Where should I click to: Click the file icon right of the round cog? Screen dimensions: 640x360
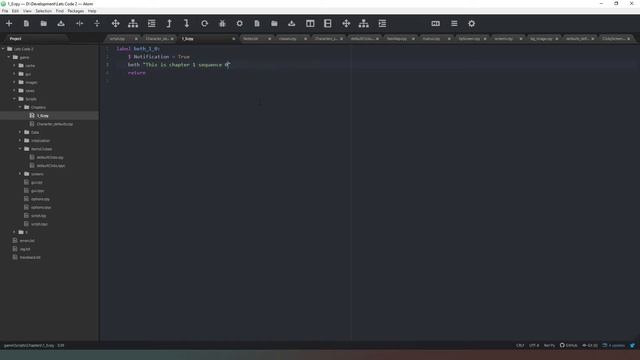coord(257,24)
